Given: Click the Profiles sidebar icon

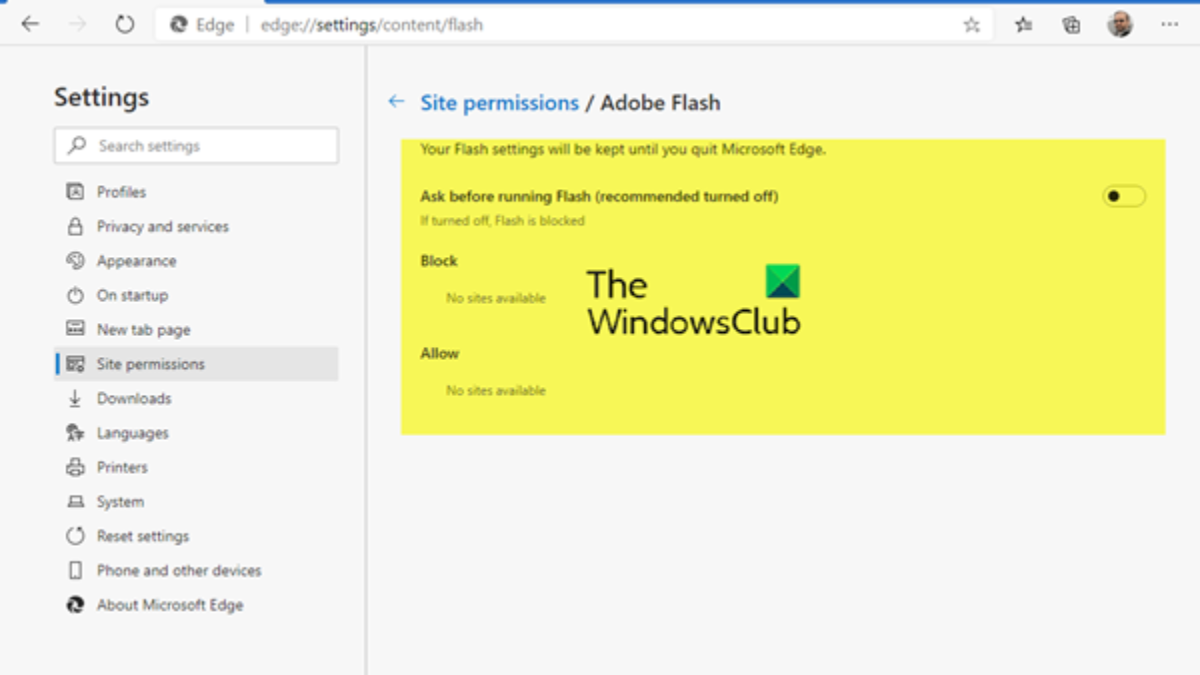Looking at the screenshot, I should (x=75, y=192).
